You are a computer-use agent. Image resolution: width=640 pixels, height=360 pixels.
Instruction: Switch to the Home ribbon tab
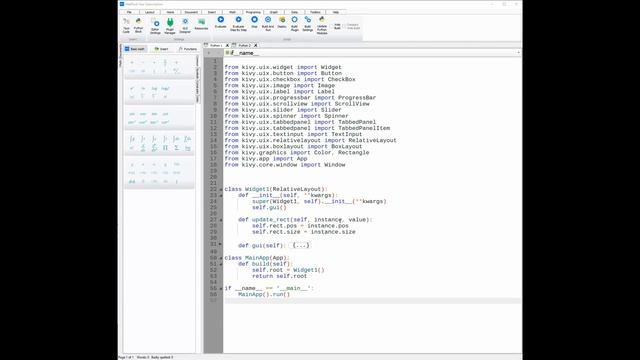point(170,12)
